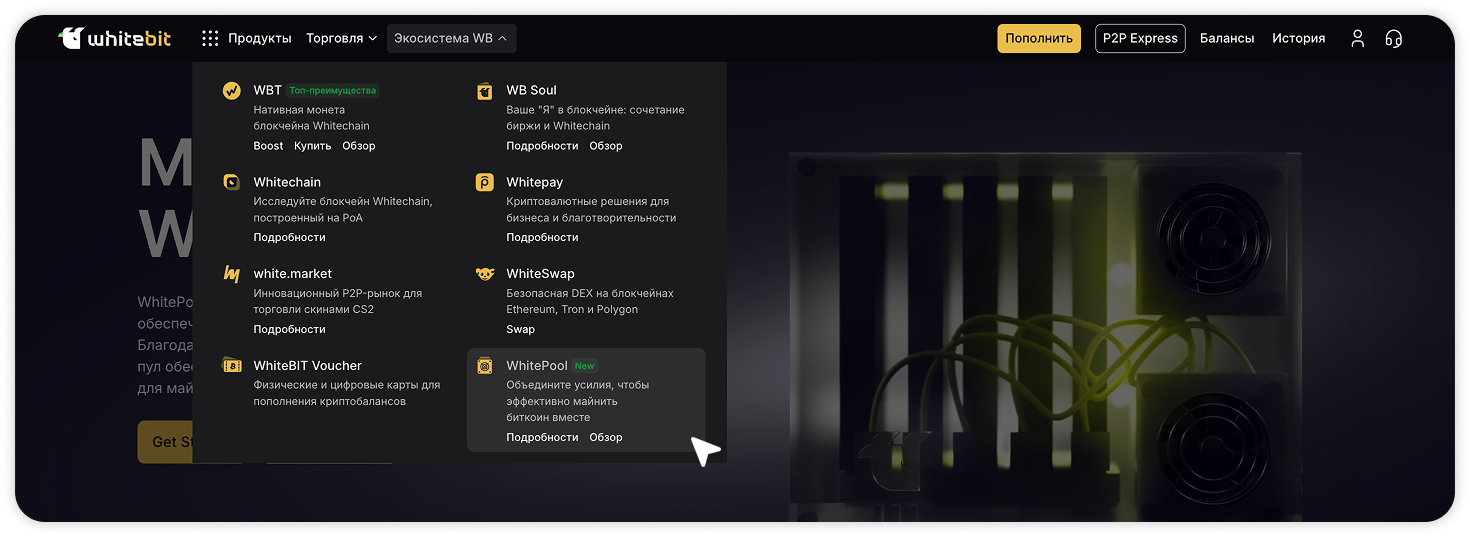
Task: Click the WhiteBIT Voucher icon
Action: coord(232,366)
